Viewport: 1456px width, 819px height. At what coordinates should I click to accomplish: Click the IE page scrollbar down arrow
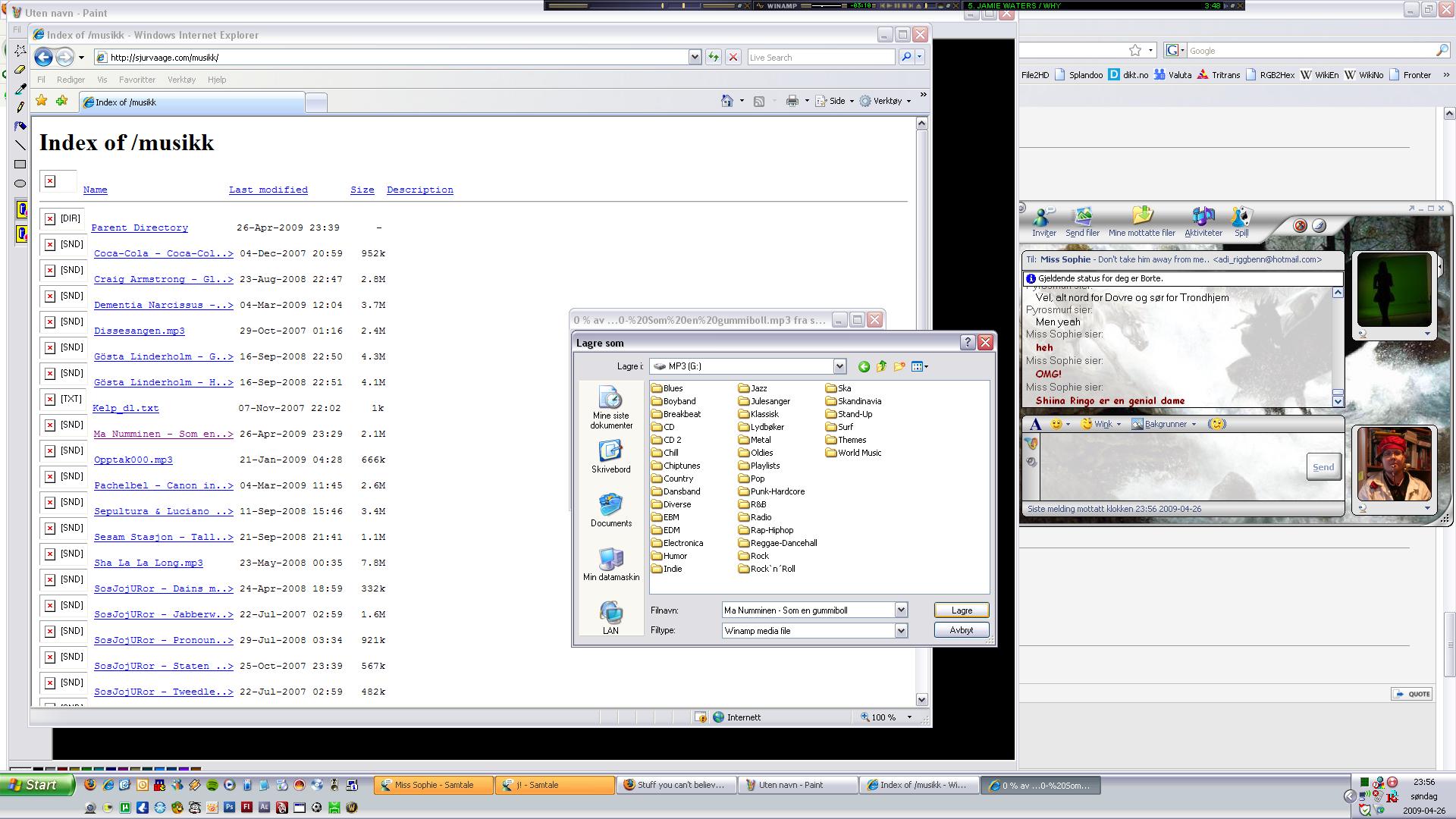pyautogui.click(x=921, y=700)
